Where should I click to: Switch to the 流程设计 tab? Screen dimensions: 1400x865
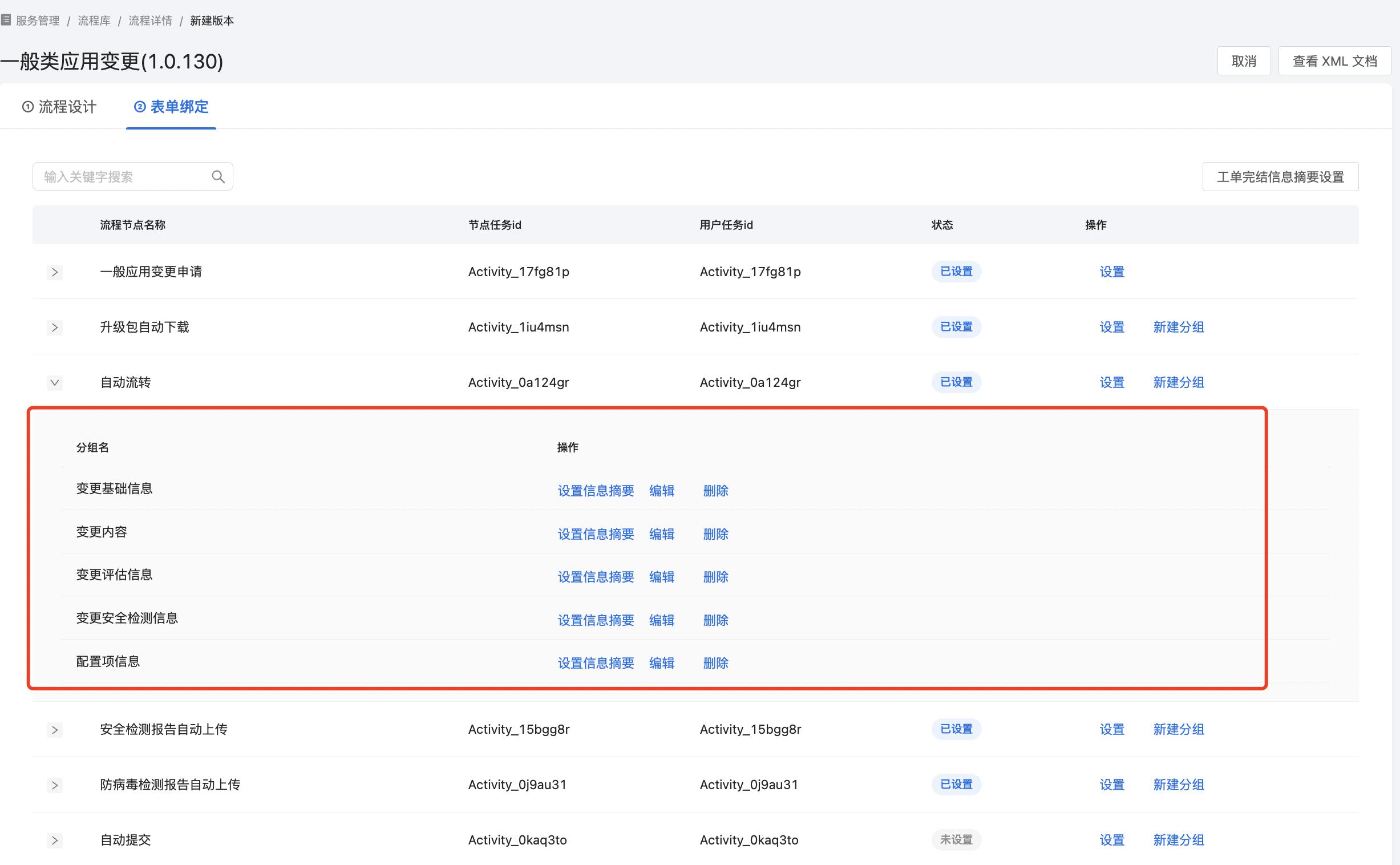click(59, 107)
